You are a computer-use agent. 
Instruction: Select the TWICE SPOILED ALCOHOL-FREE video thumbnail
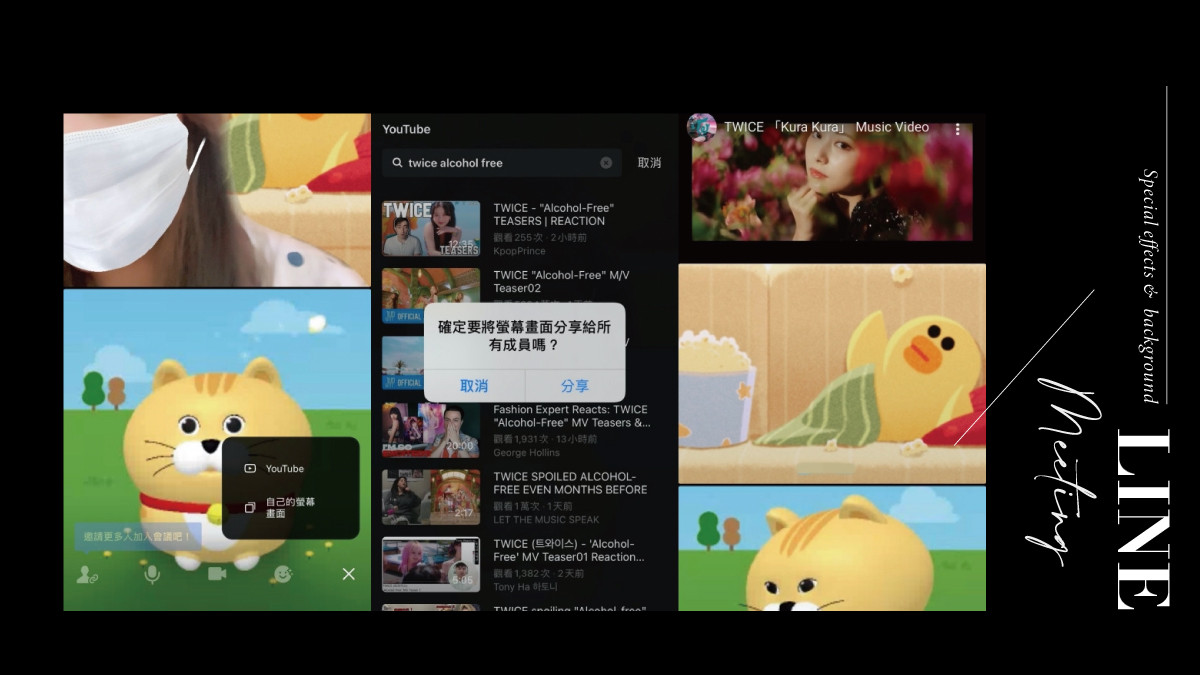[431, 497]
